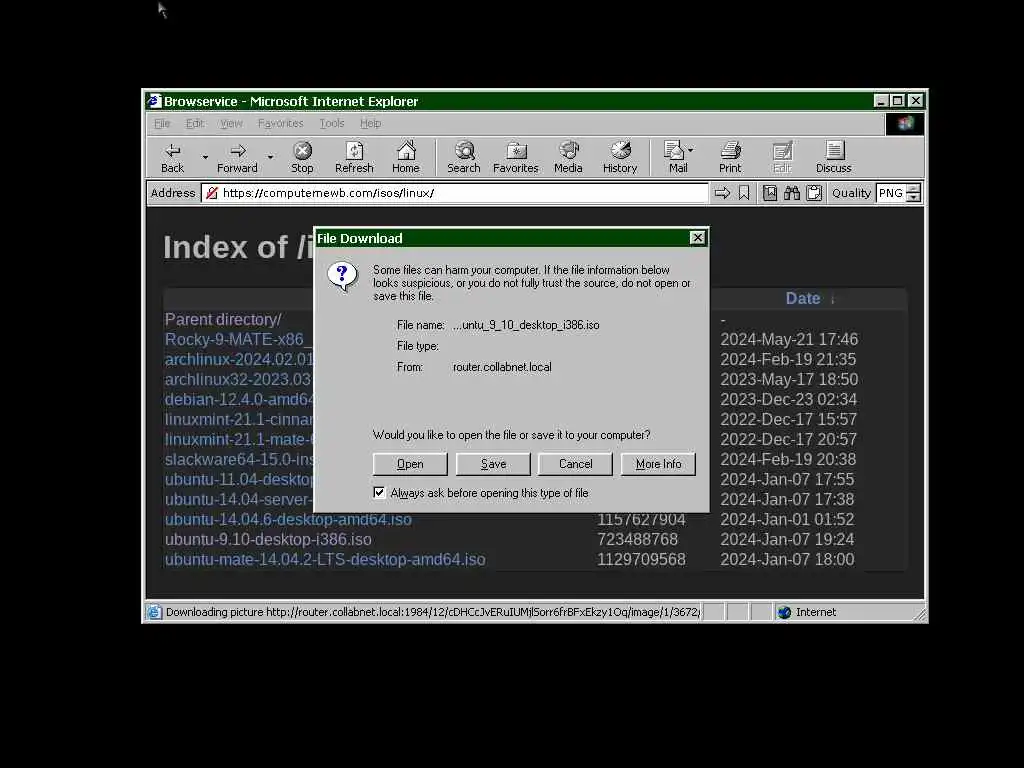Click the question mark icon in File Download

pos(342,276)
